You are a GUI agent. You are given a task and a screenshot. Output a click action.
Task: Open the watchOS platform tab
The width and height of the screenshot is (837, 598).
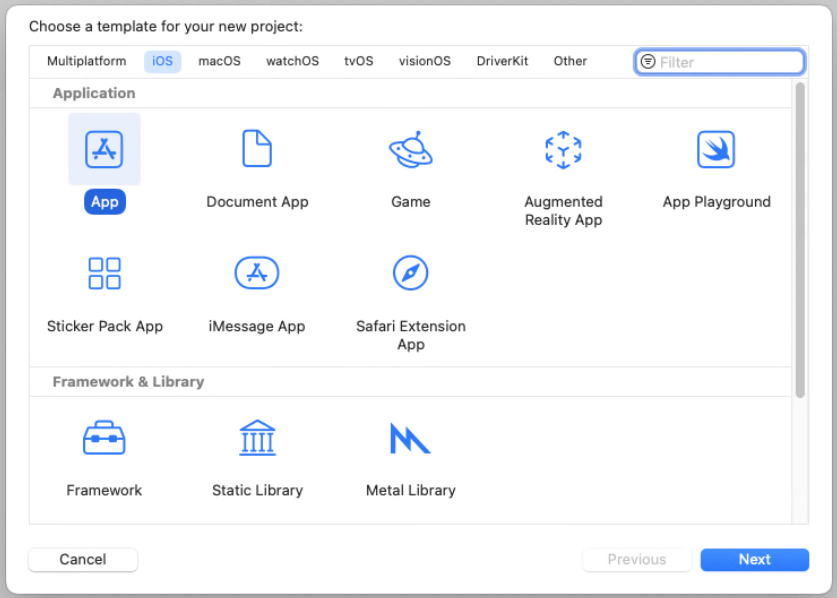pyautogui.click(x=292, y=61)
